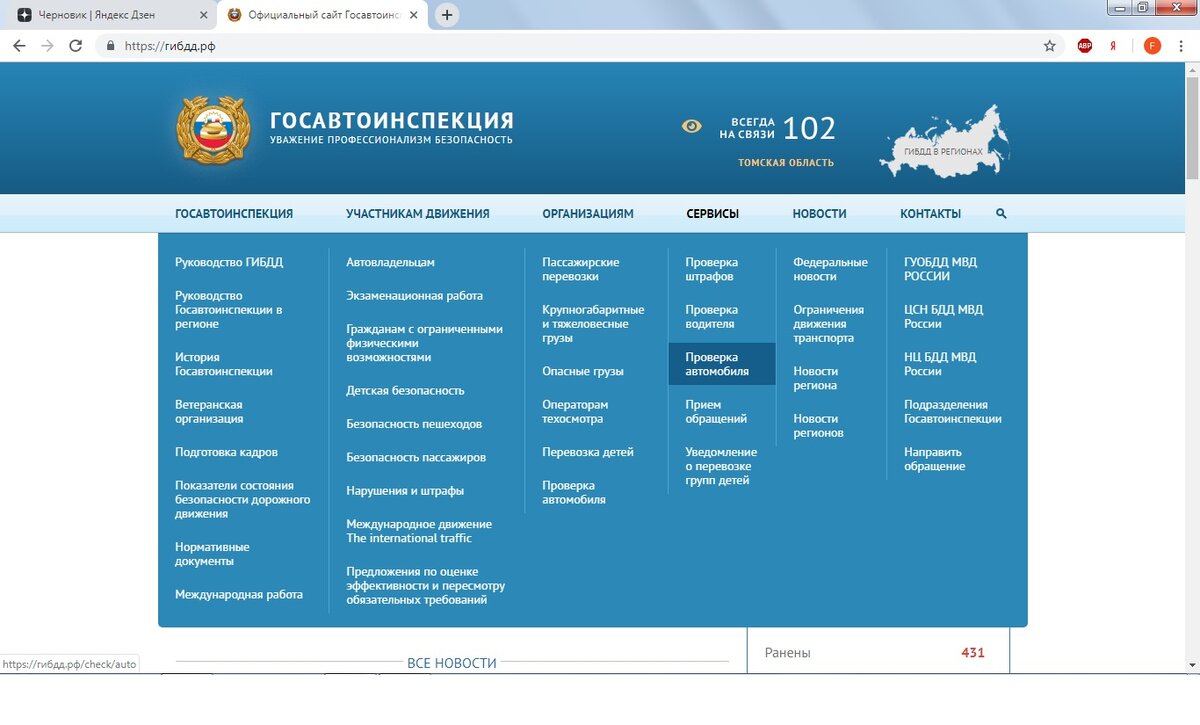Viewport: 1200px width, 725px height.
Task: Open Федеральные новости link
Action: click(831, 269)
